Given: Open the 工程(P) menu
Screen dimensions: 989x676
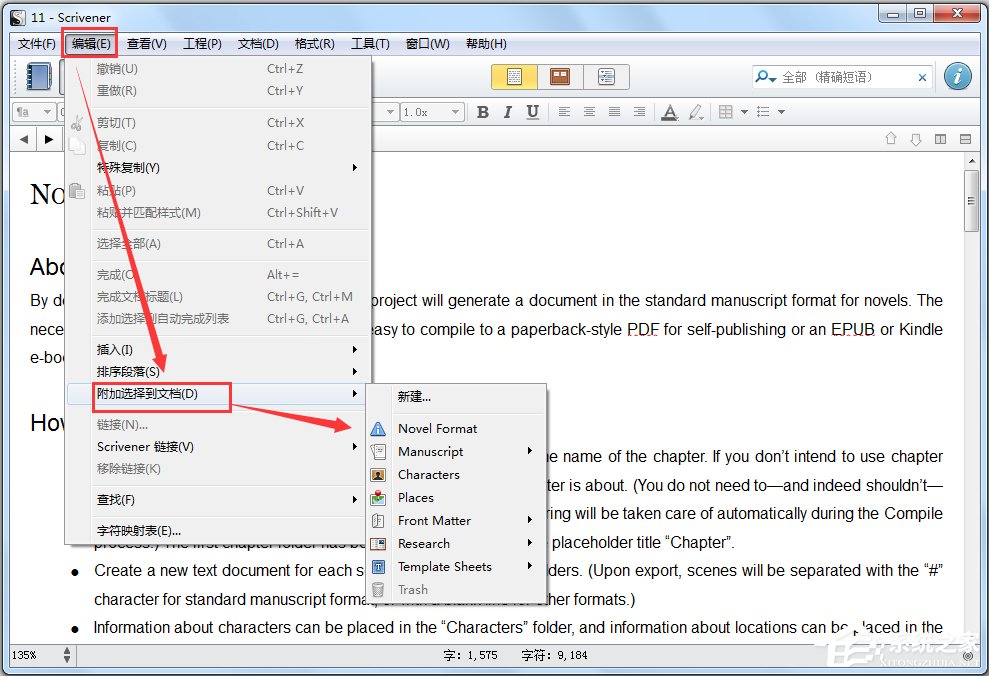Looking at the screenshot, I should click(x=202, y=44).
